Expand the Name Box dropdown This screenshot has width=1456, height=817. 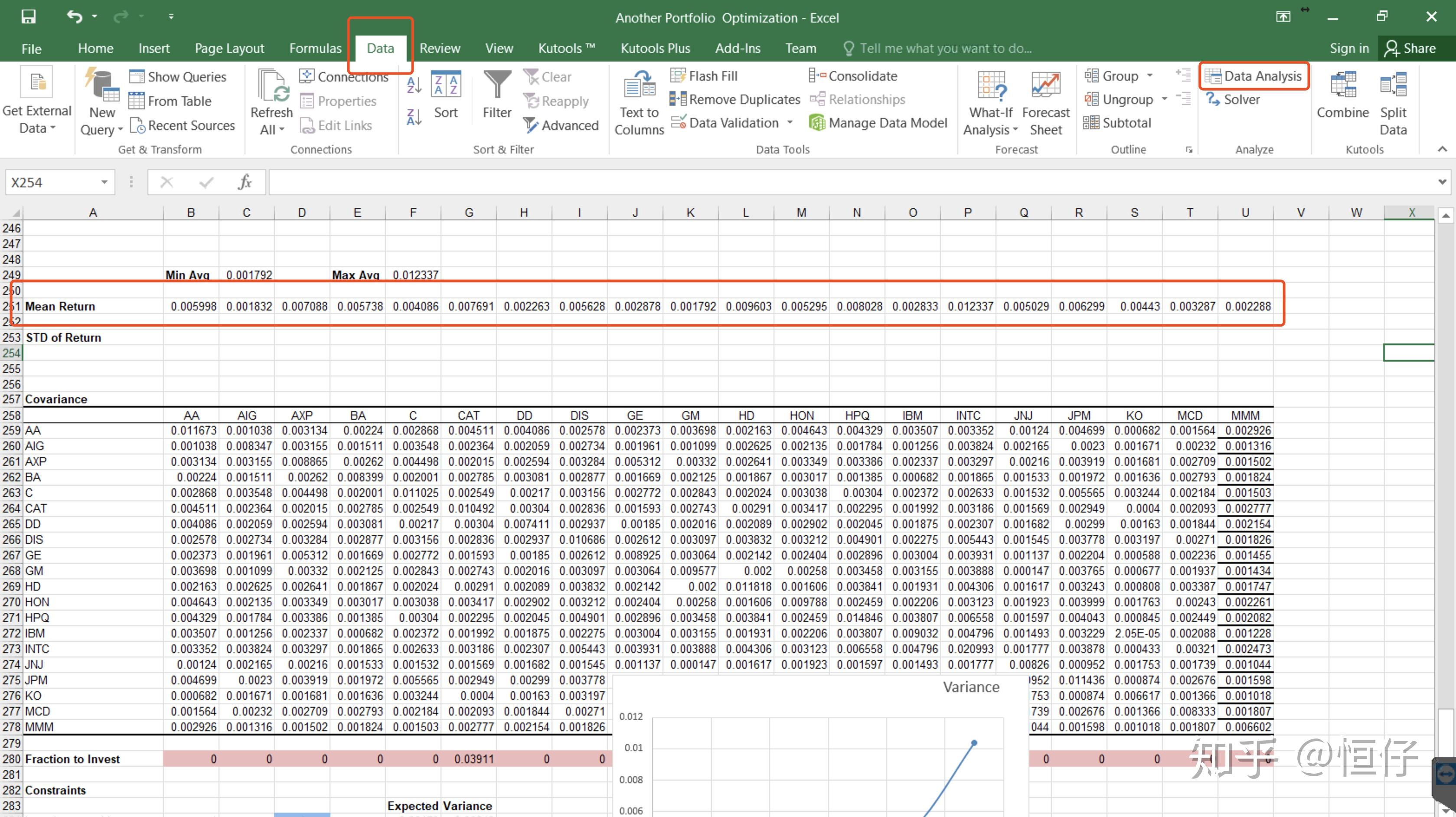104,182
